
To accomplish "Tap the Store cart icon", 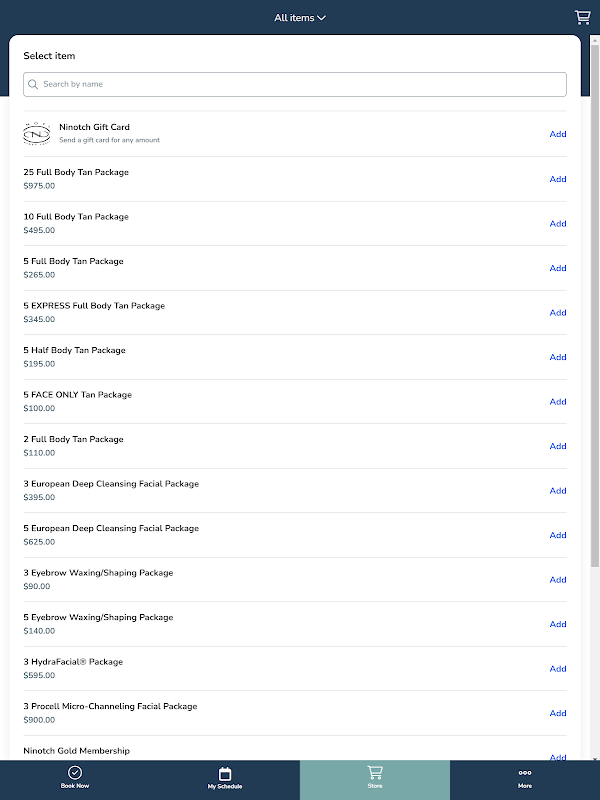I will 375,772.
